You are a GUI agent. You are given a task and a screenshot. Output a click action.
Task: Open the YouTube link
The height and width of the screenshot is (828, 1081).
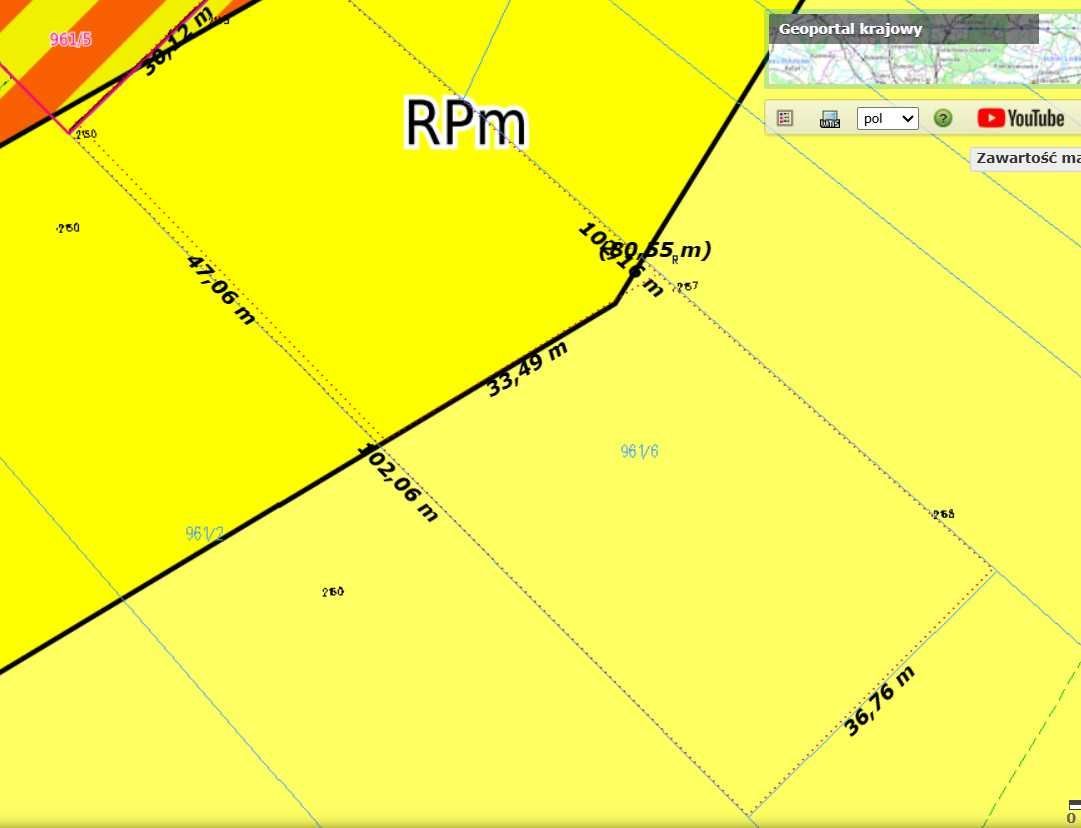(x=1020, y=118)
